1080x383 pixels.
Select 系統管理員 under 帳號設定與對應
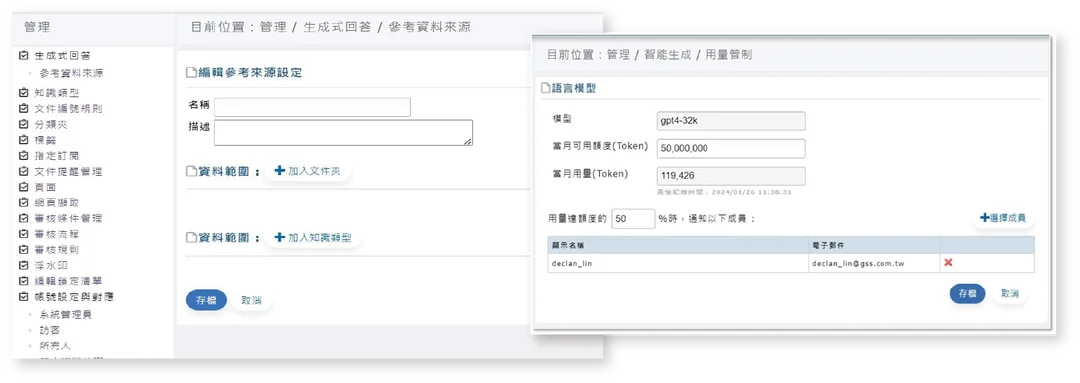[x=66, y=314]
